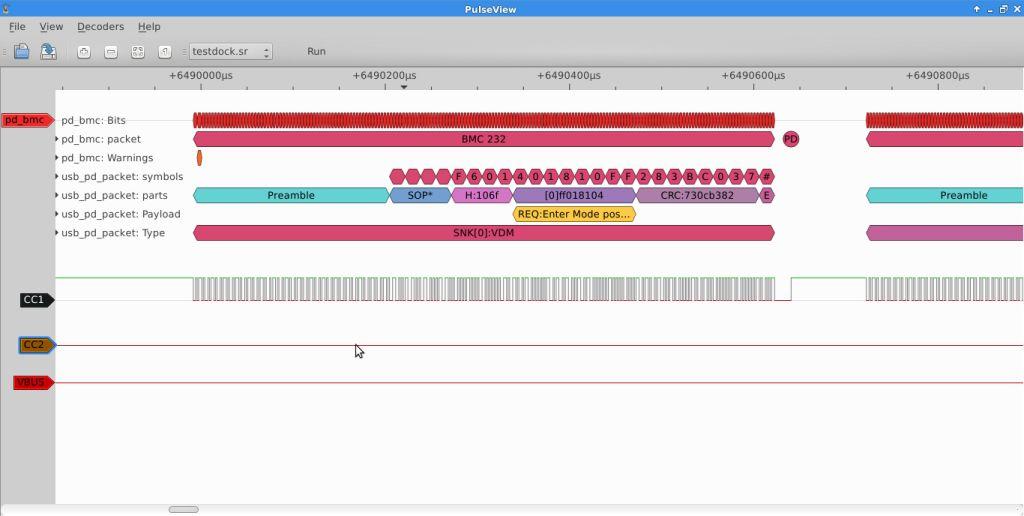Click the REQ:Enter Mode payload annotation
The height and width of the screenshot is (516, 1024).
click(574, 214)
